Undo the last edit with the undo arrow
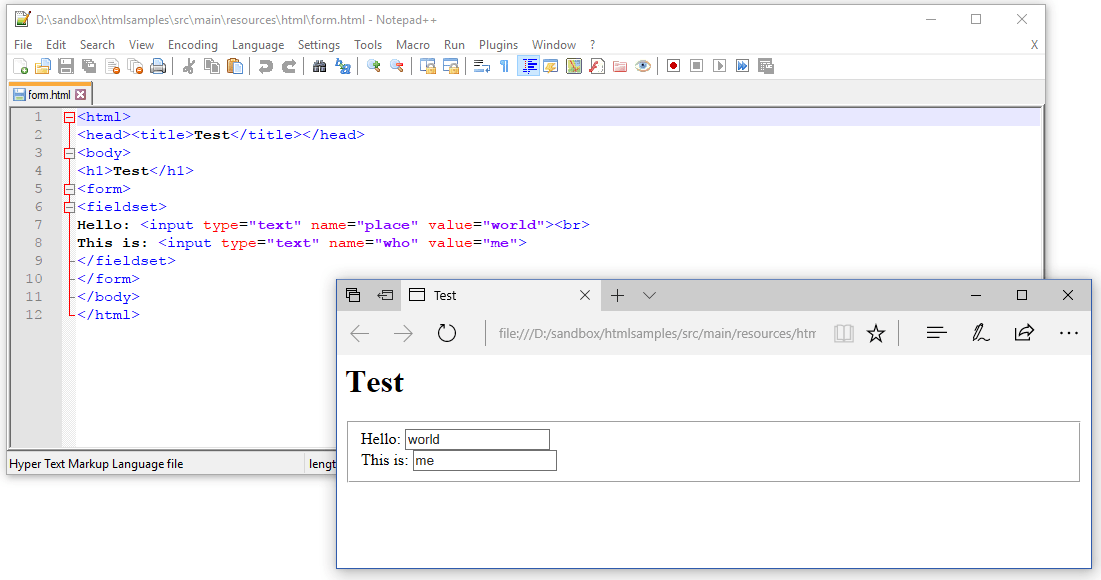Screen dimensions: 1101x580 266,66
